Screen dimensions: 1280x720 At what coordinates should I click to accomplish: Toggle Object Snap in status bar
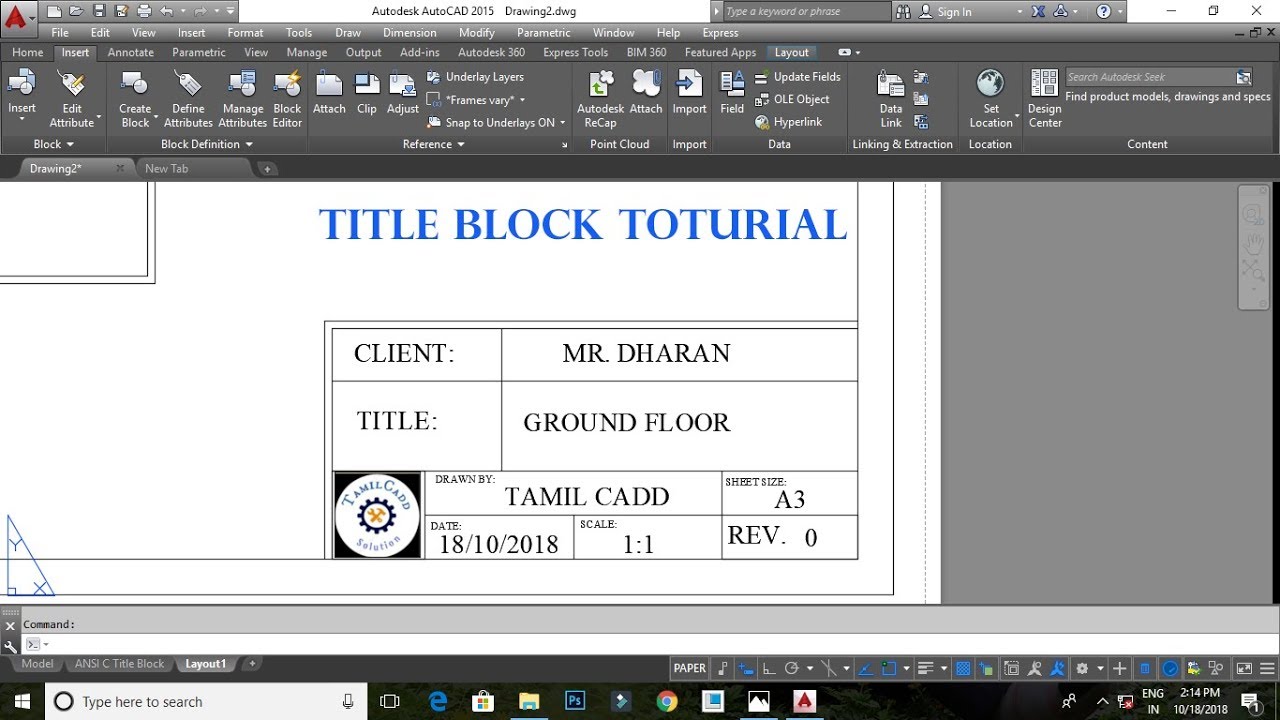(888, 668)
